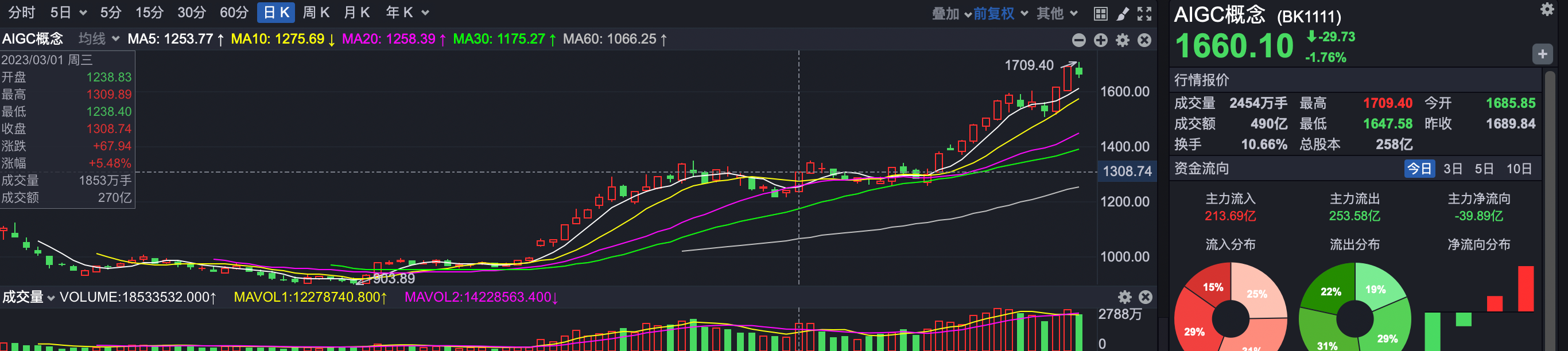Open the quote panel settings gear
The width and height of the screenshot is (1568, 351).
coord(1547,9)
